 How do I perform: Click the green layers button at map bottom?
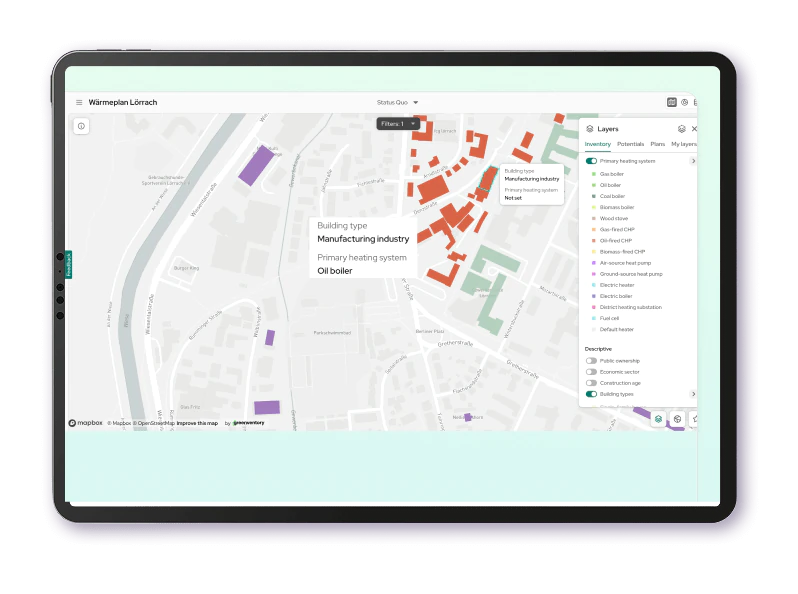tap(658, 419)
